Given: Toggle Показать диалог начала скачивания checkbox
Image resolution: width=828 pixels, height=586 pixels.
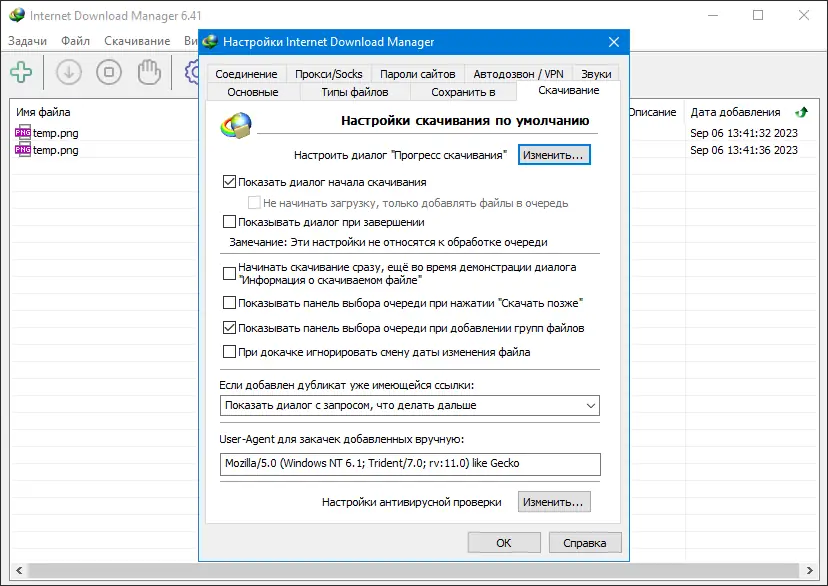Looking at the screenshot, I should tap(229, 182).
